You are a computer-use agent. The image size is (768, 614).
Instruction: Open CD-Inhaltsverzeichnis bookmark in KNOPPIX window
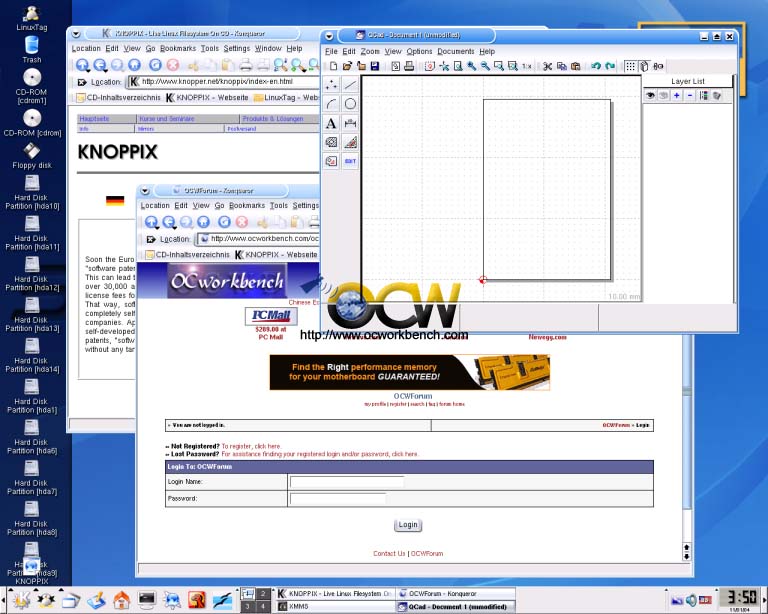(x=119, y=97)
